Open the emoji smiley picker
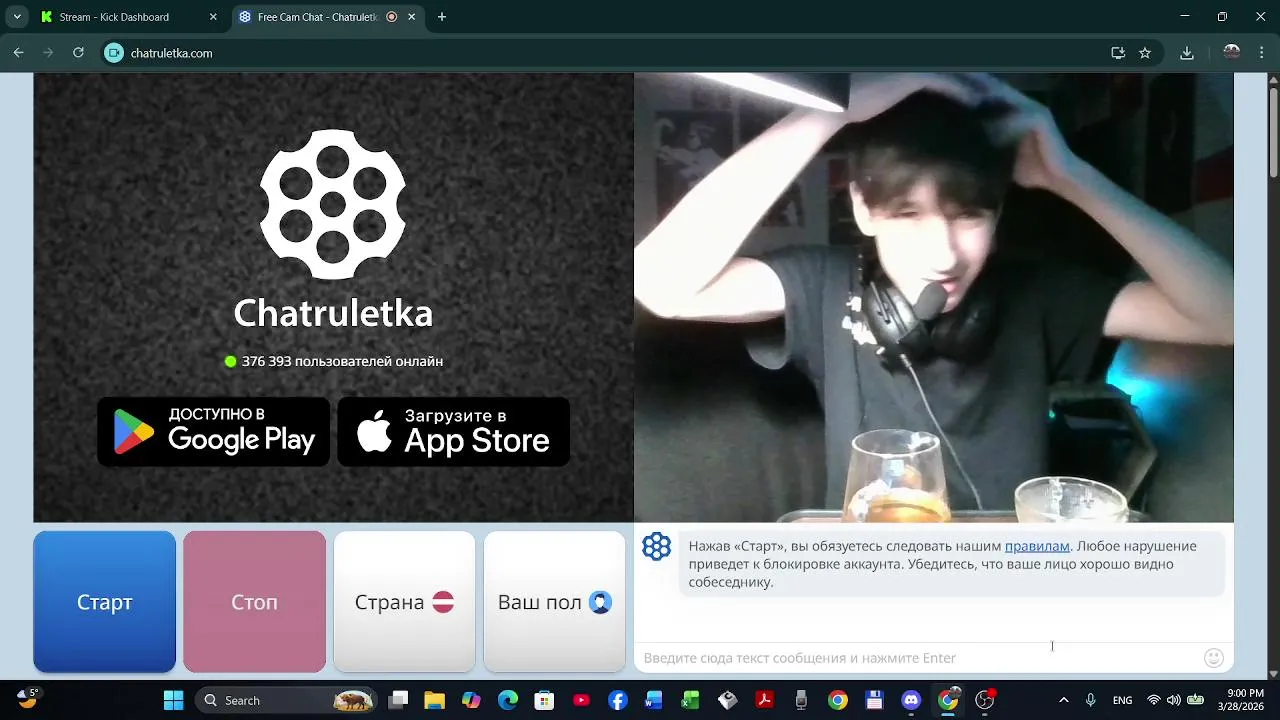Screen dimensions: 1280x720 click(1214, 658)
